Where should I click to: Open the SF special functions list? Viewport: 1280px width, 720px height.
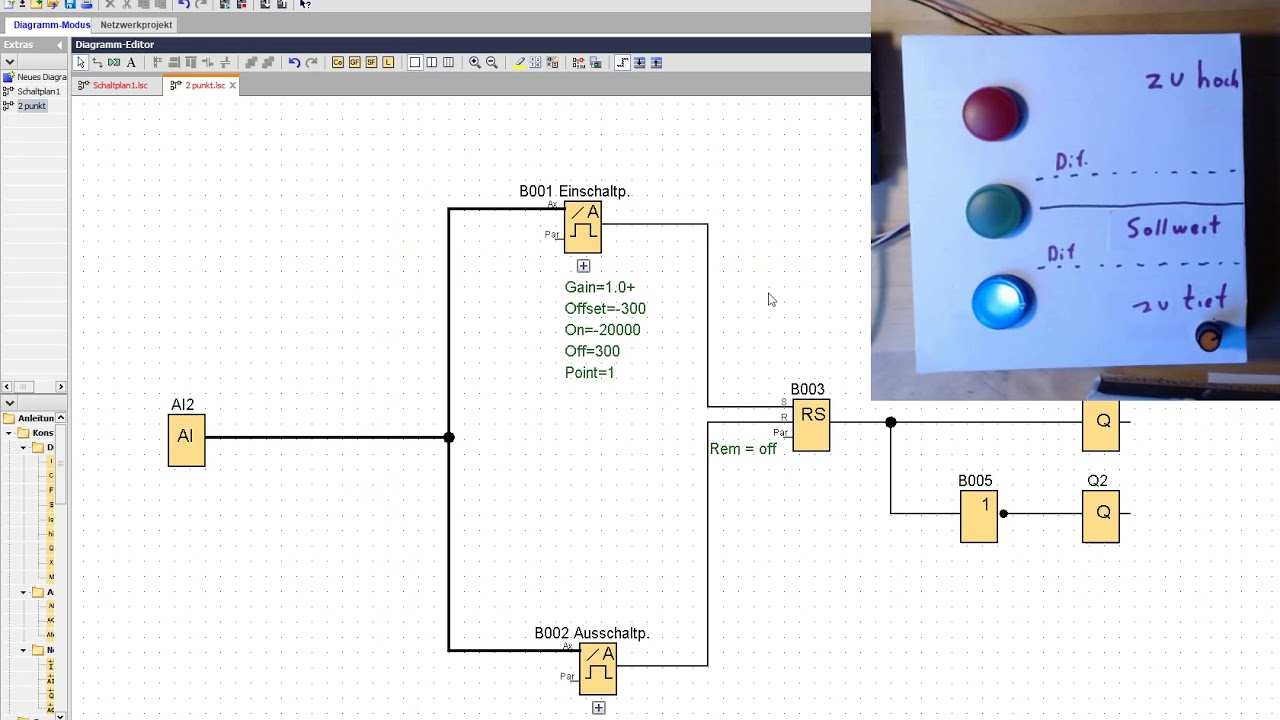[371, 63]
